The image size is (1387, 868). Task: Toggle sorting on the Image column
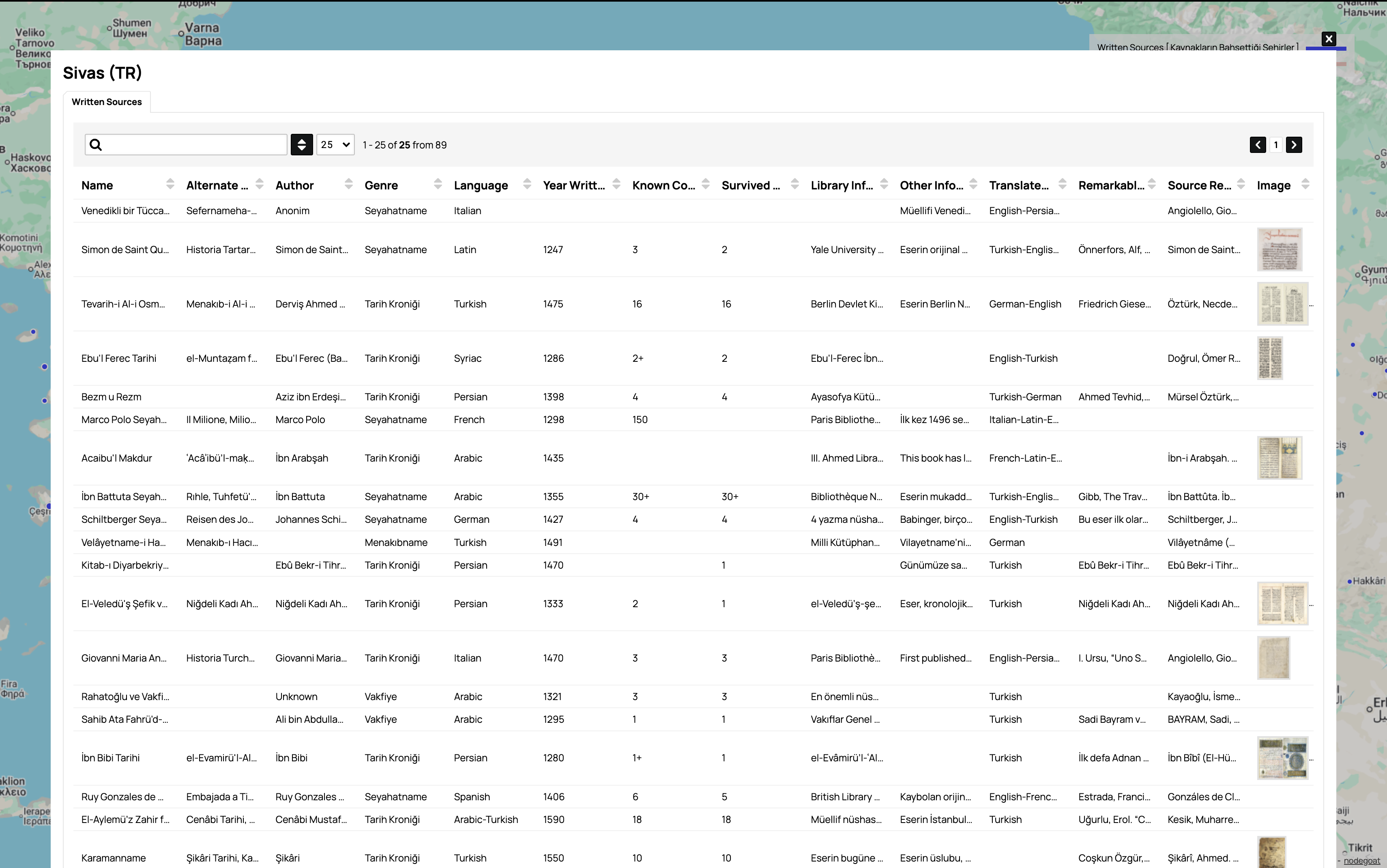(x=1305, y=184)
